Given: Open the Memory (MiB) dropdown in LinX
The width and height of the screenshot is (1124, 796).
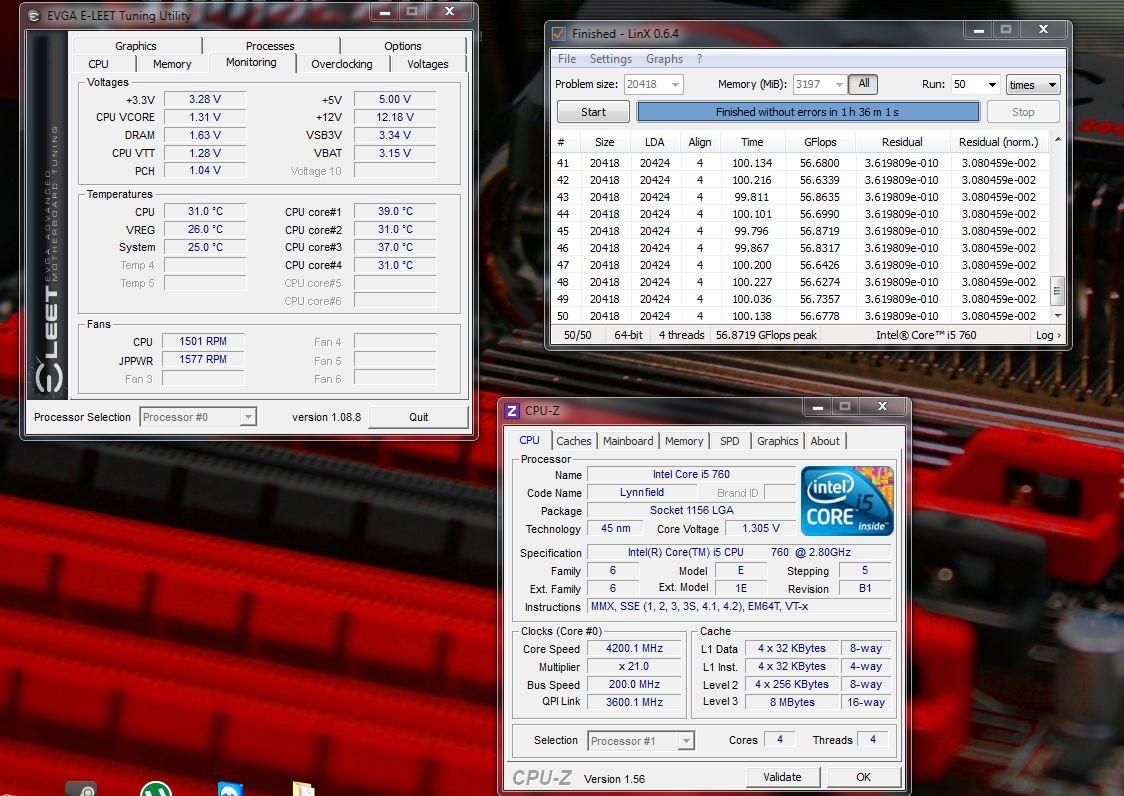Looking at the screenshot, I should [x=839, y=85].
